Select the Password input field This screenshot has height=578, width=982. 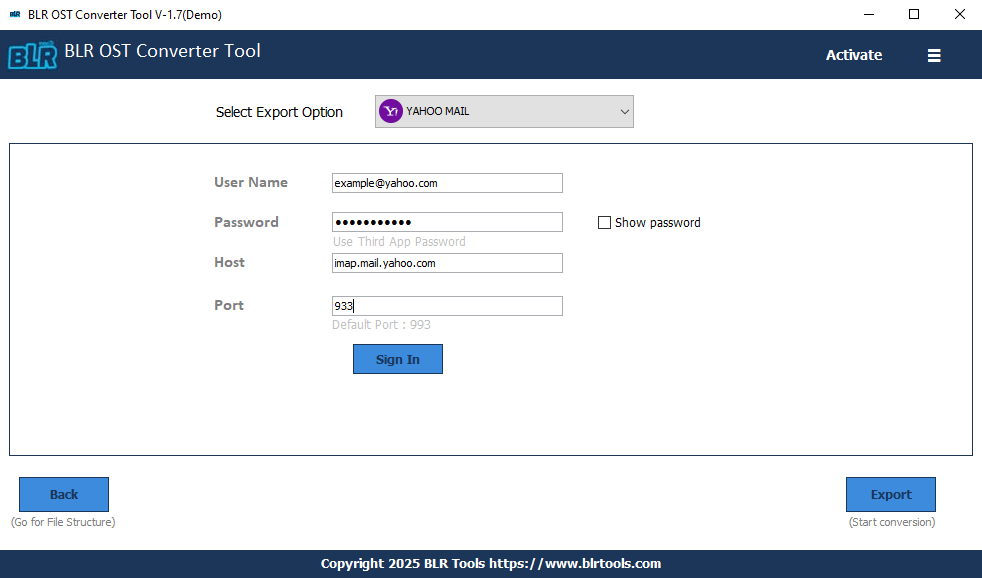click(x=447, y=222)
